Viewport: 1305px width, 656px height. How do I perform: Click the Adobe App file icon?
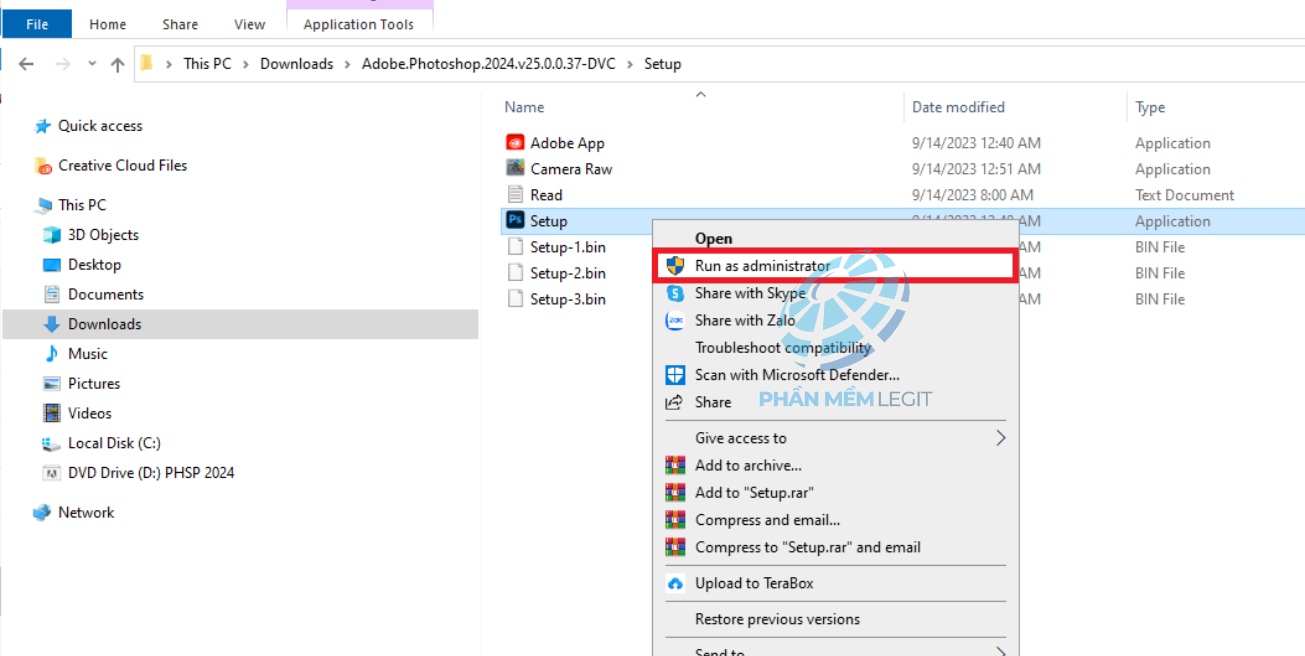(x=515, y=143)
